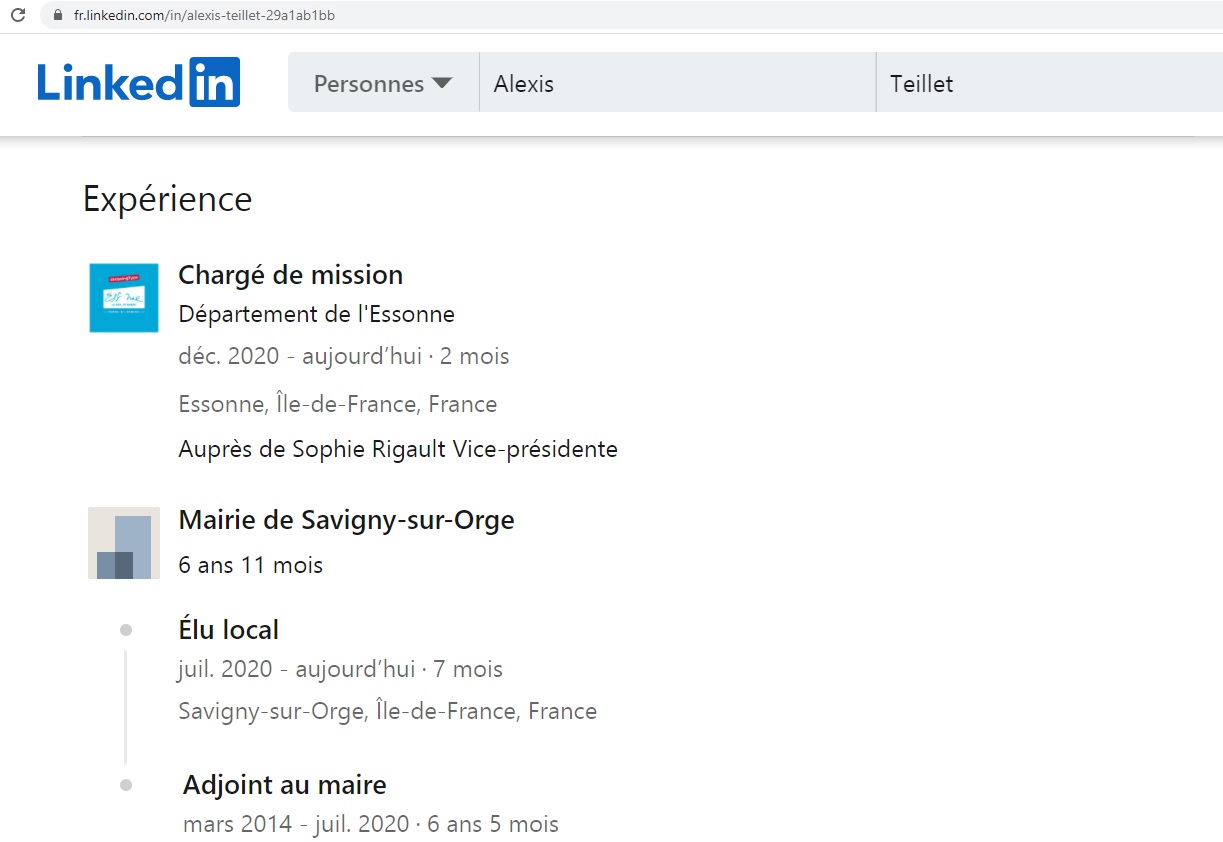Click the timeline bullet beside Adjoint au maire
Image resolution: width=1223 pixels, height=842 pixels.
tap(126, 785)
